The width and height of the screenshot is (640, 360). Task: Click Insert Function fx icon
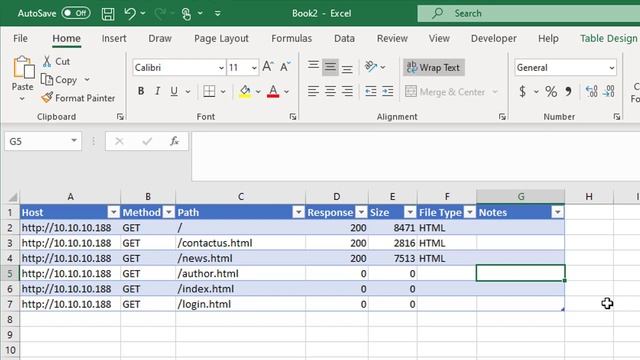(175, 141)
